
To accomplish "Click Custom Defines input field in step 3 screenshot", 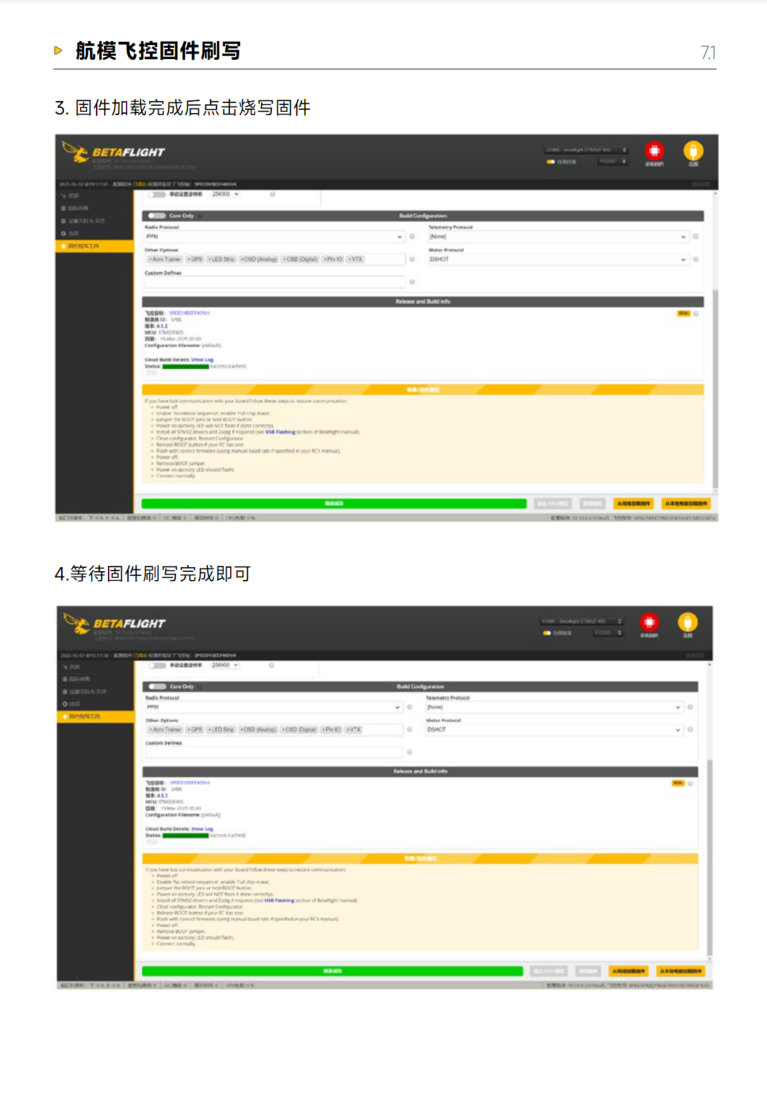I will coord(275,282).
